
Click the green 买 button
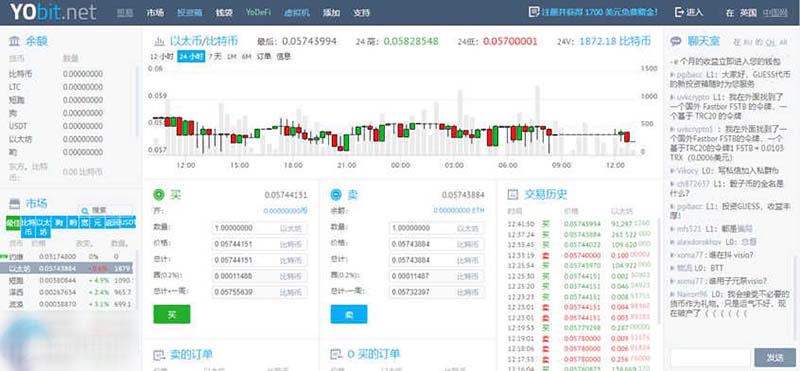(x=172, y=314)
